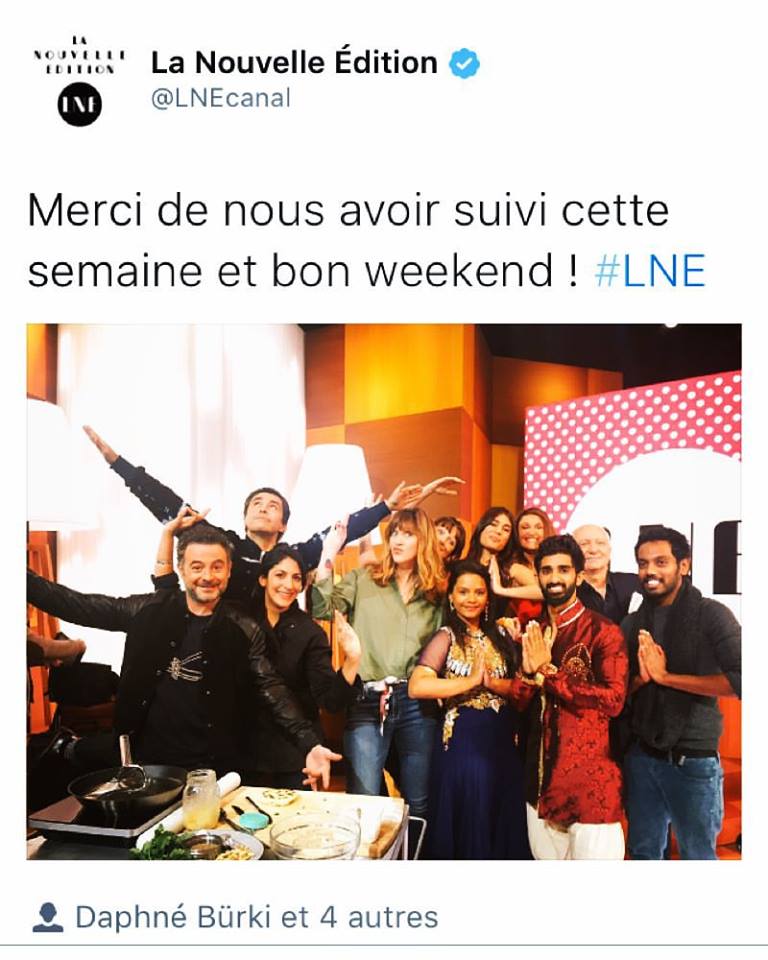Click the La Nouvelle Edition wordmark avatar
768x960 pixels.
pos(80,55)
